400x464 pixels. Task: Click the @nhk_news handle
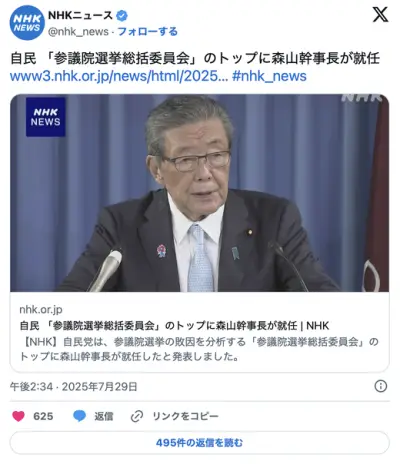[x=78, y=32]
